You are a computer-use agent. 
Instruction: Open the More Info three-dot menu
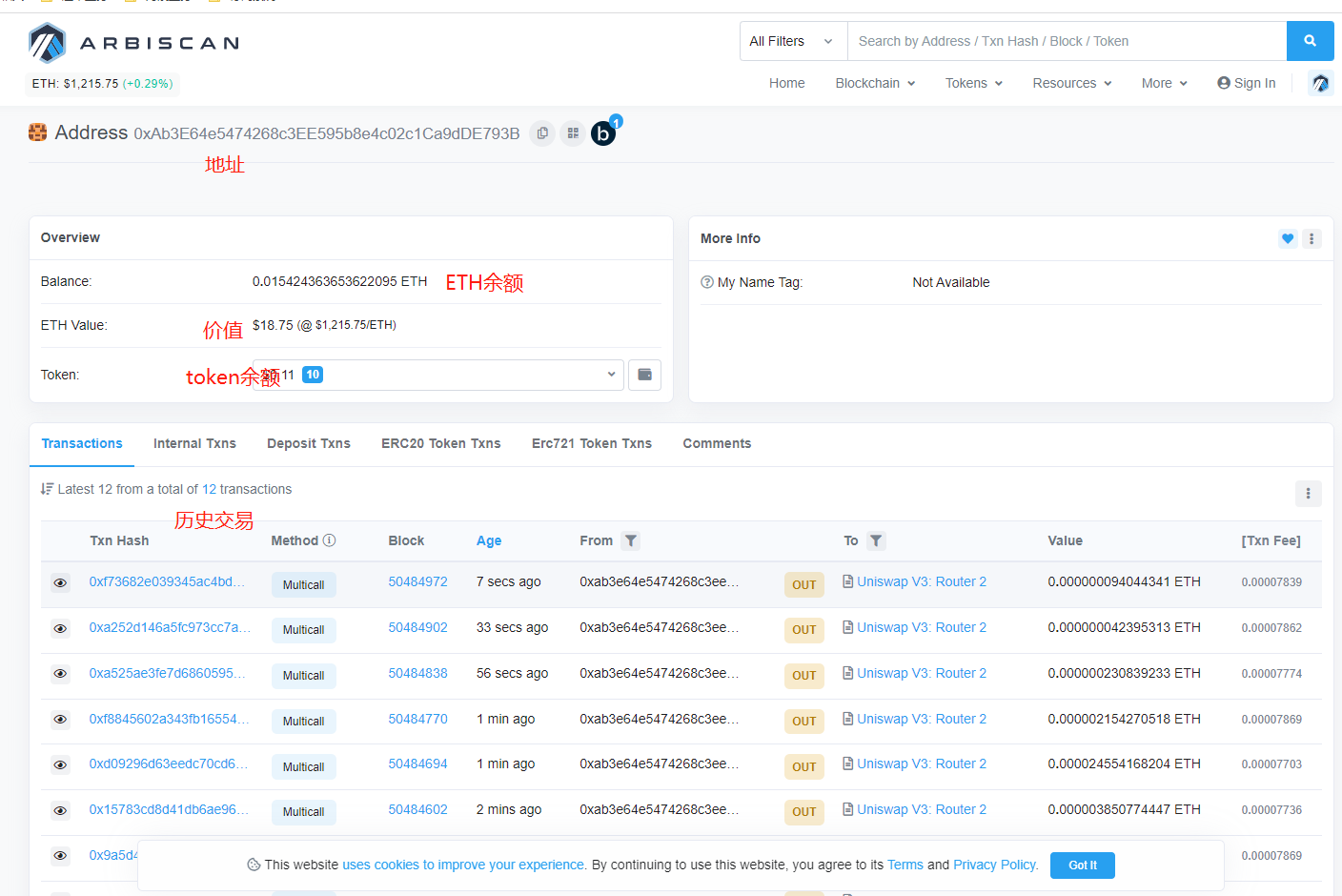(x=1311, y=238)
